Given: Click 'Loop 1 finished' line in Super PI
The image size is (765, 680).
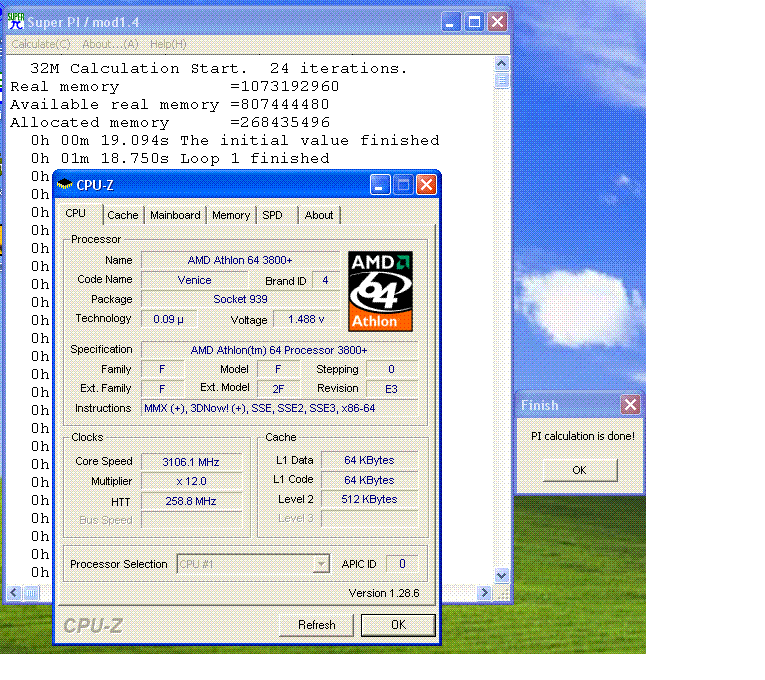Looking at the screenshot, I should 181,159.
